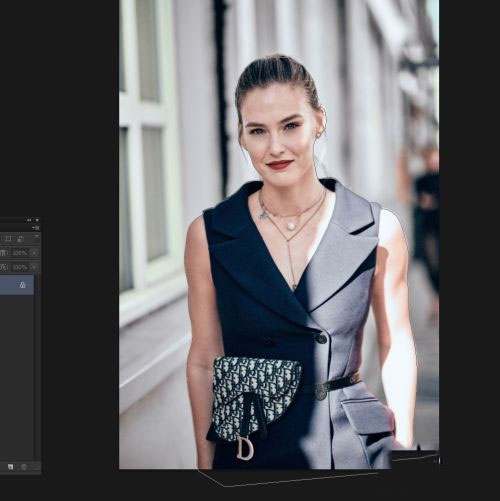Select the highlighted background layer row
This screenshot has height=501, width=500.
point(17,285)
